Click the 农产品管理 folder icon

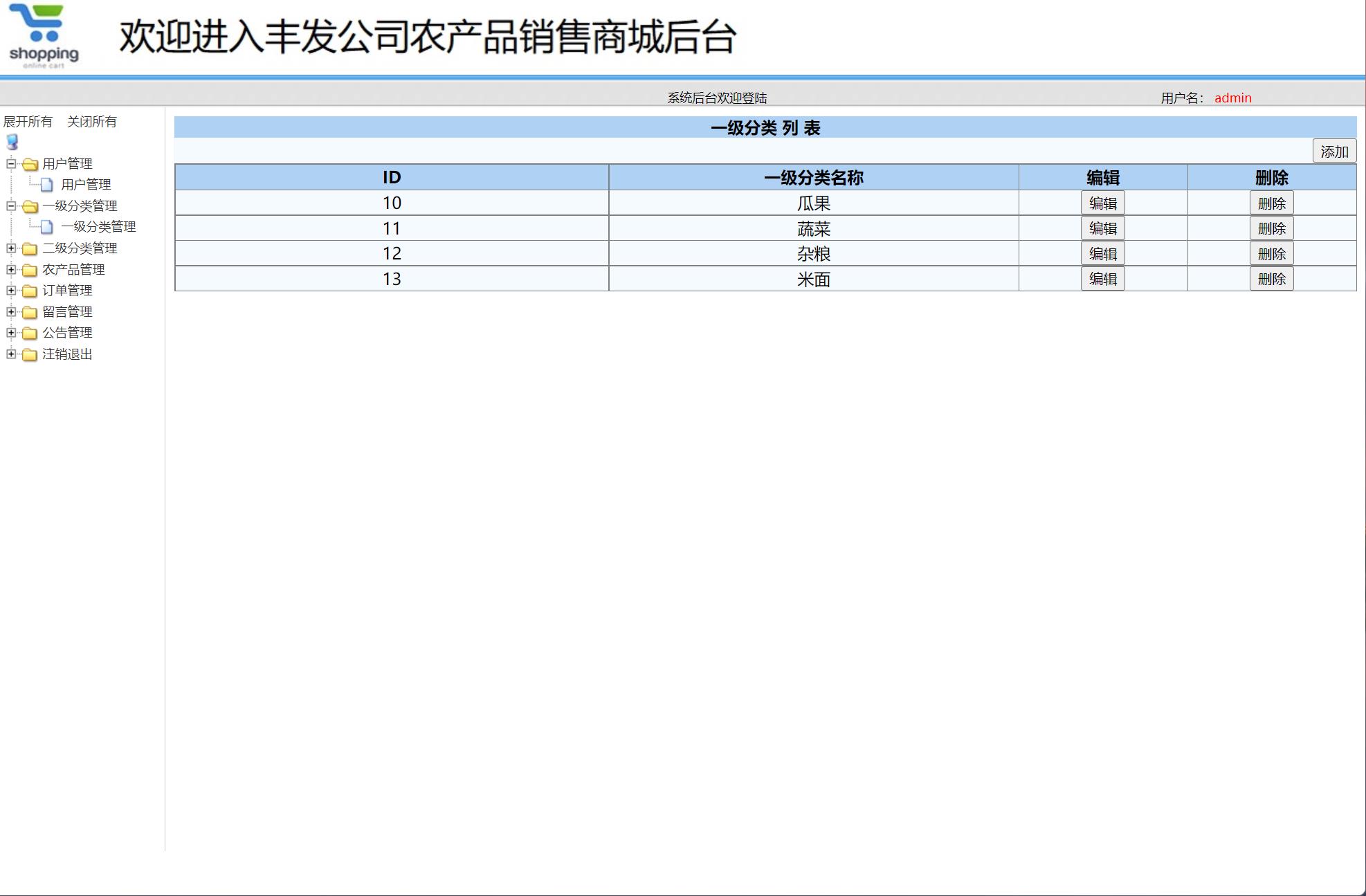29,269
